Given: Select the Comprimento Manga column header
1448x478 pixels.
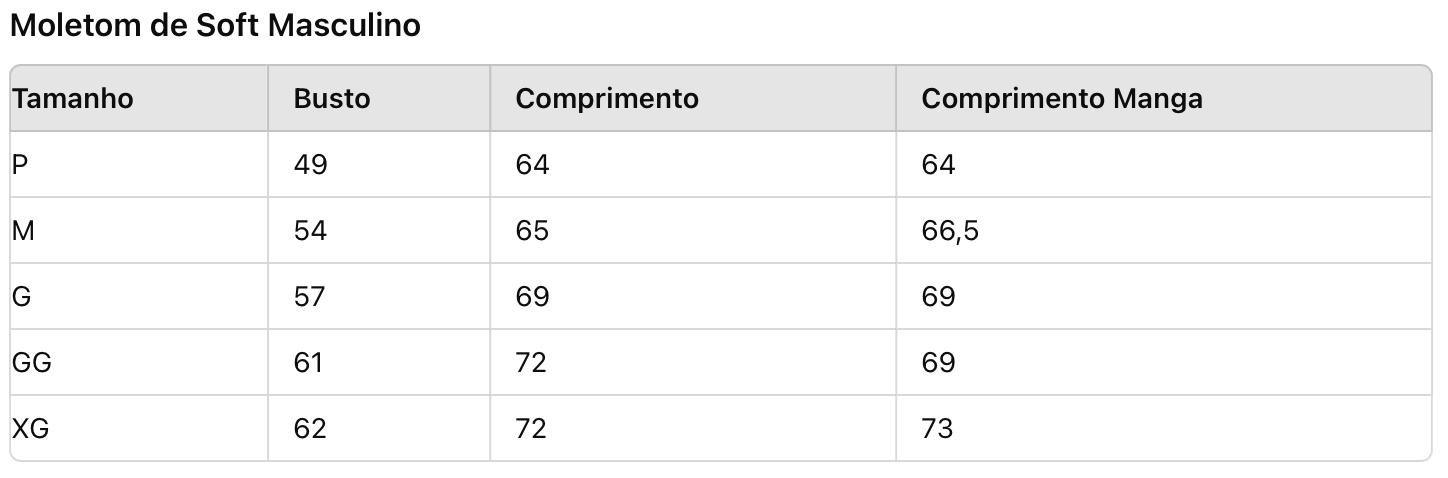Looking at the screenshot, I should pos(1062,99).
